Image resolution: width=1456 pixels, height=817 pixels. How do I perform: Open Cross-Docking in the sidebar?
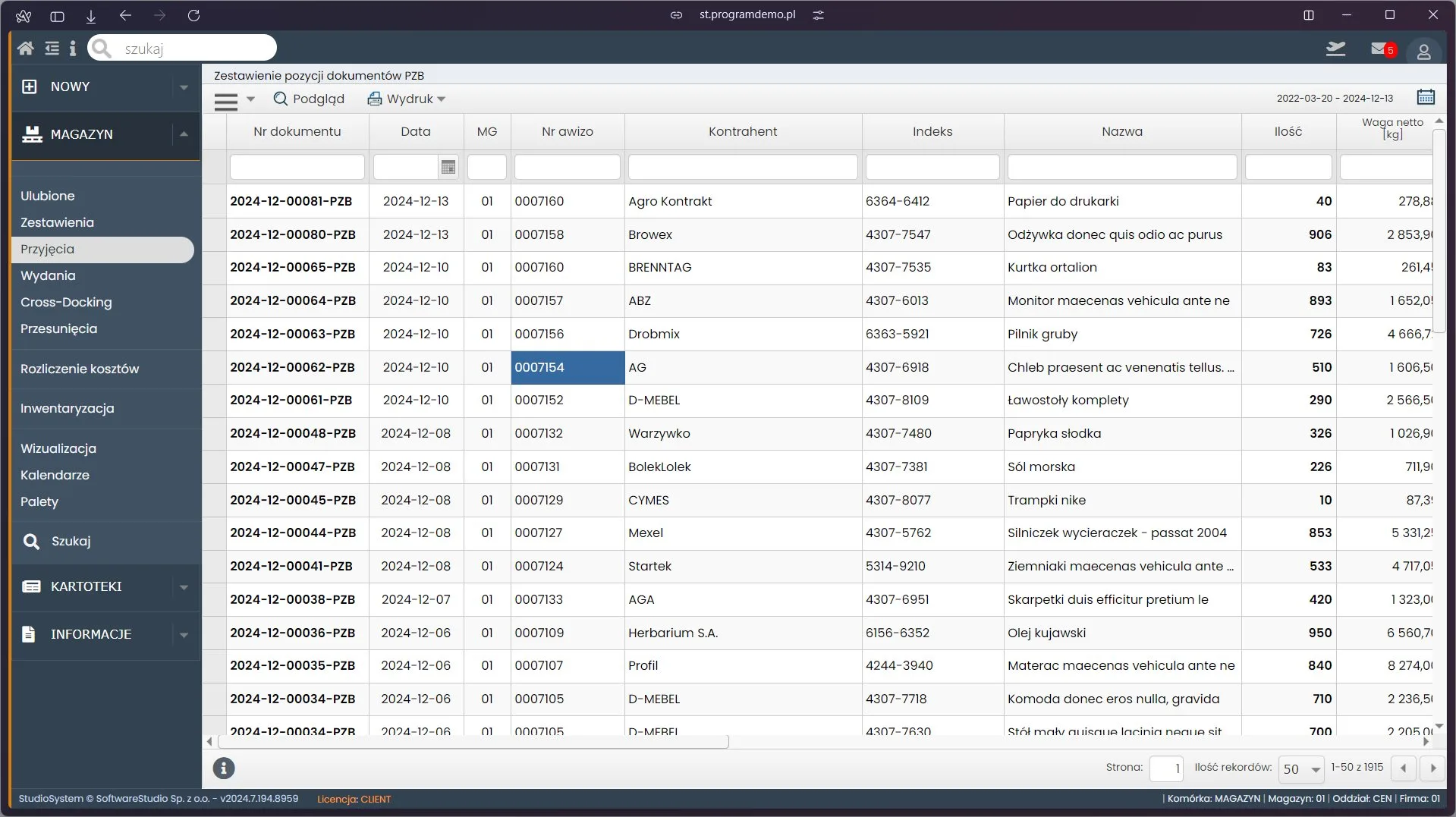(66, 302)
